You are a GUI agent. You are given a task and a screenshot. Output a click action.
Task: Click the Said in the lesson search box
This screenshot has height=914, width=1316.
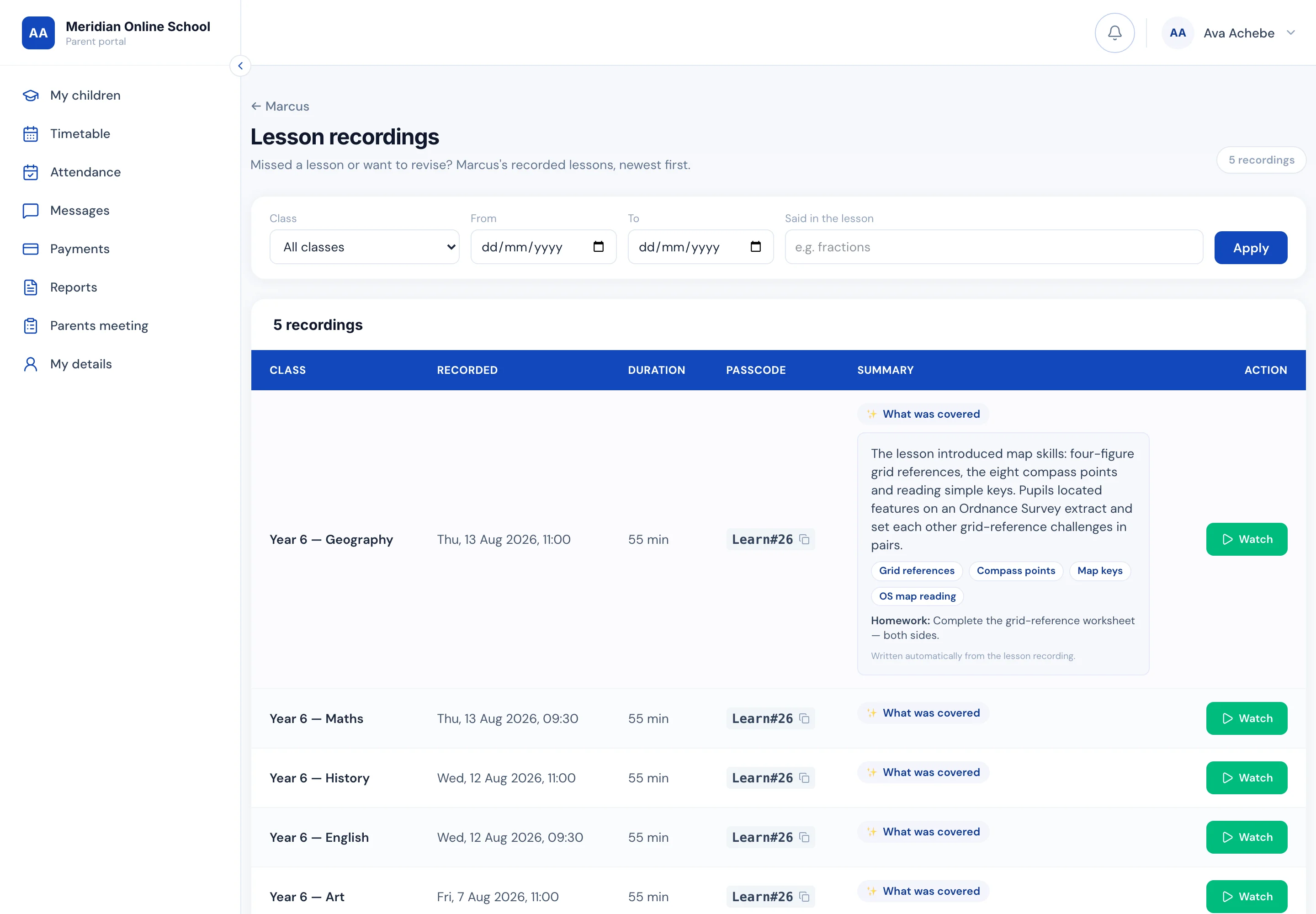coord(993,247)
